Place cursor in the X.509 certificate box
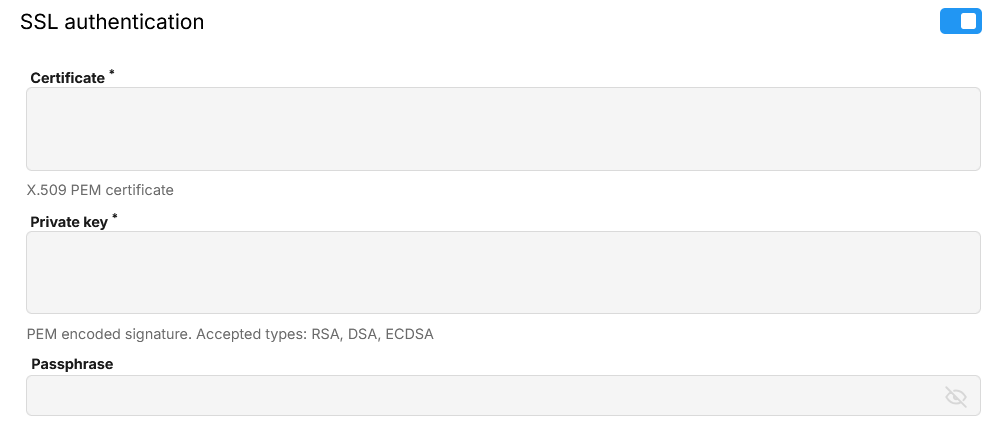Screen dimensions: 999x439 (x=502, y=129)
